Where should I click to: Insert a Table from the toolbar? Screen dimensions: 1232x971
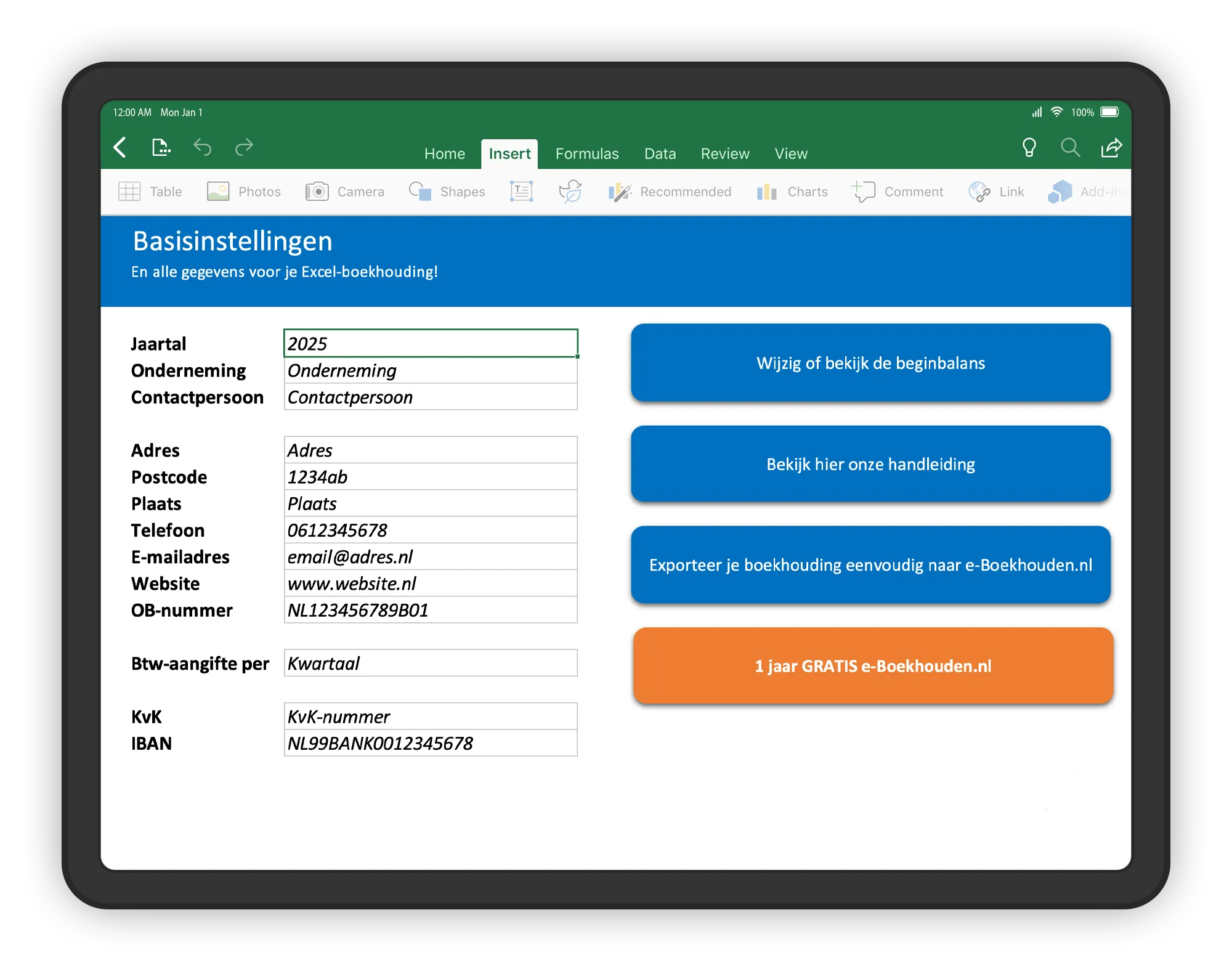[150, 192]
